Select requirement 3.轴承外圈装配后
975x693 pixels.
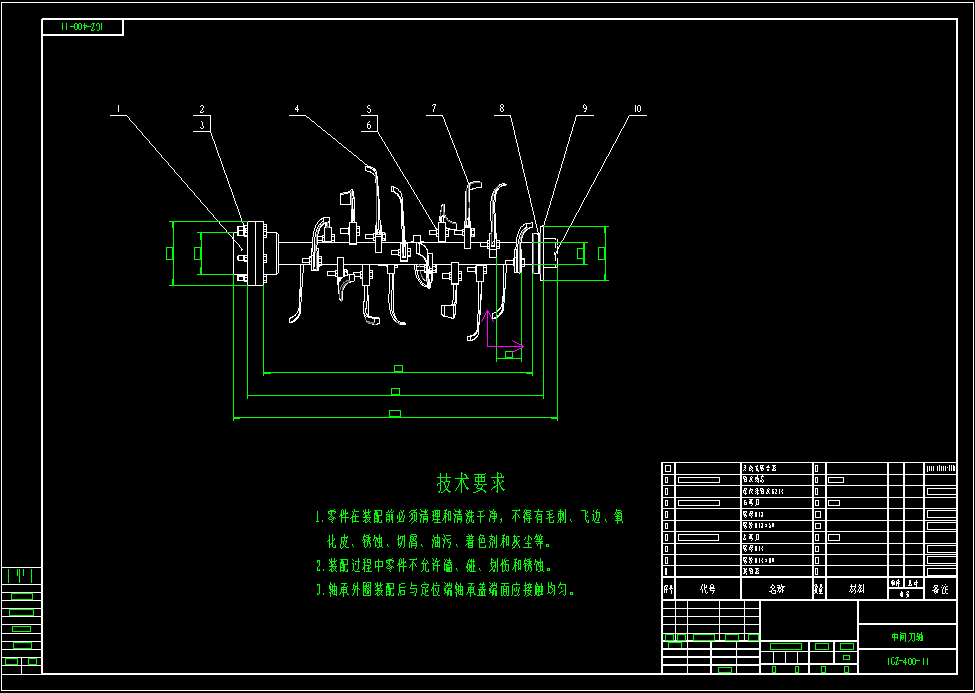[445, 590]
